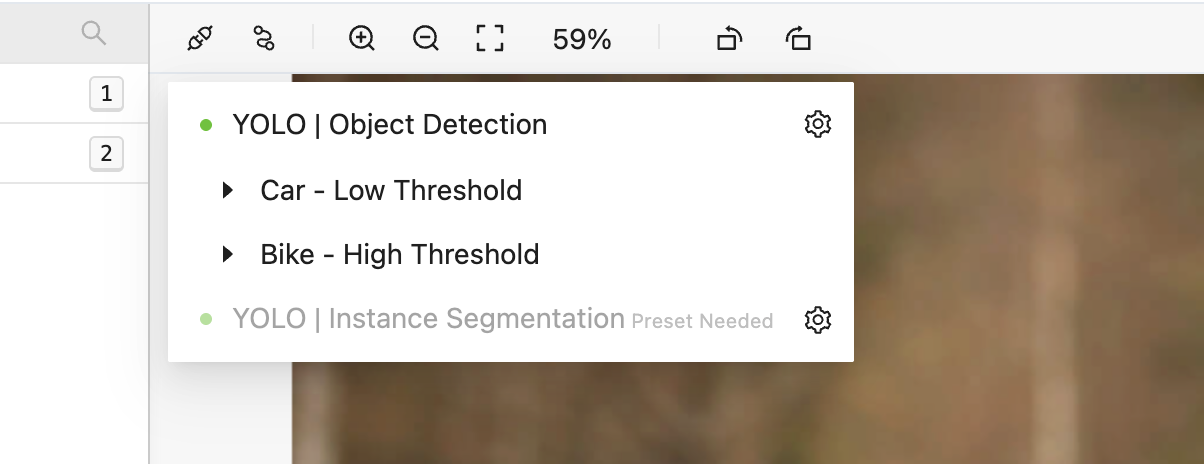Zoom out with the magnifier minus icon

[426, 39]
